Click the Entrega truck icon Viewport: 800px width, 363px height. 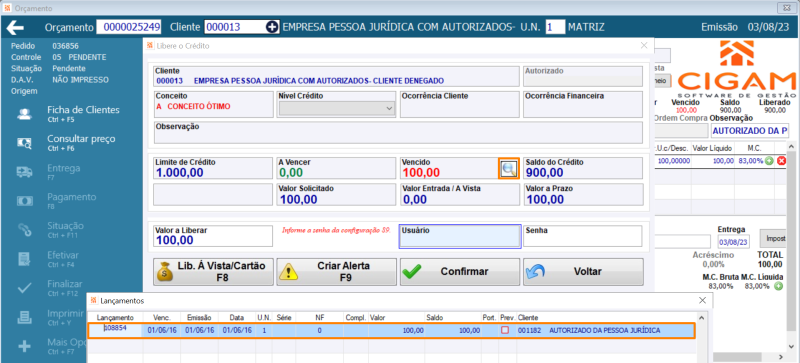pyautogui.click(x=24, y=172)
